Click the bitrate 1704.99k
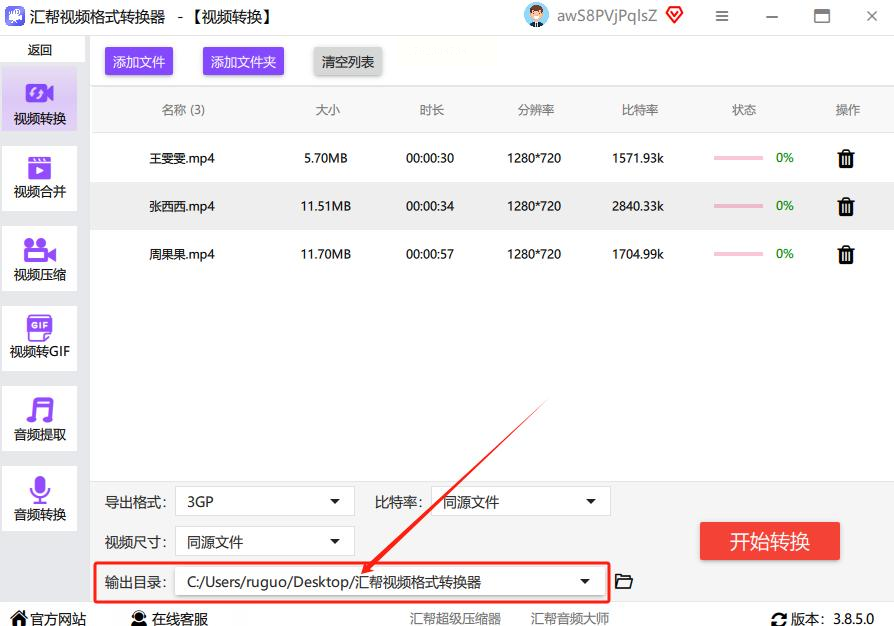The image size is (894, 626). [637, 254]
